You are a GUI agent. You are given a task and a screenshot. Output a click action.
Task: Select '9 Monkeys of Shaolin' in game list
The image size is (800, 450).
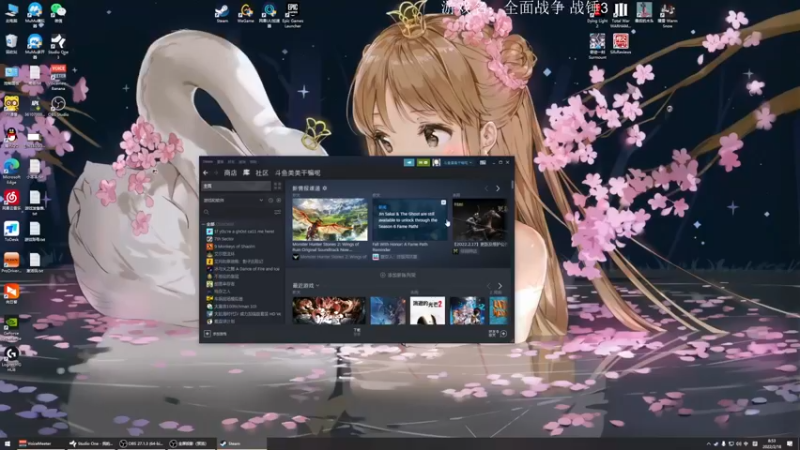[x=234, y=246]
